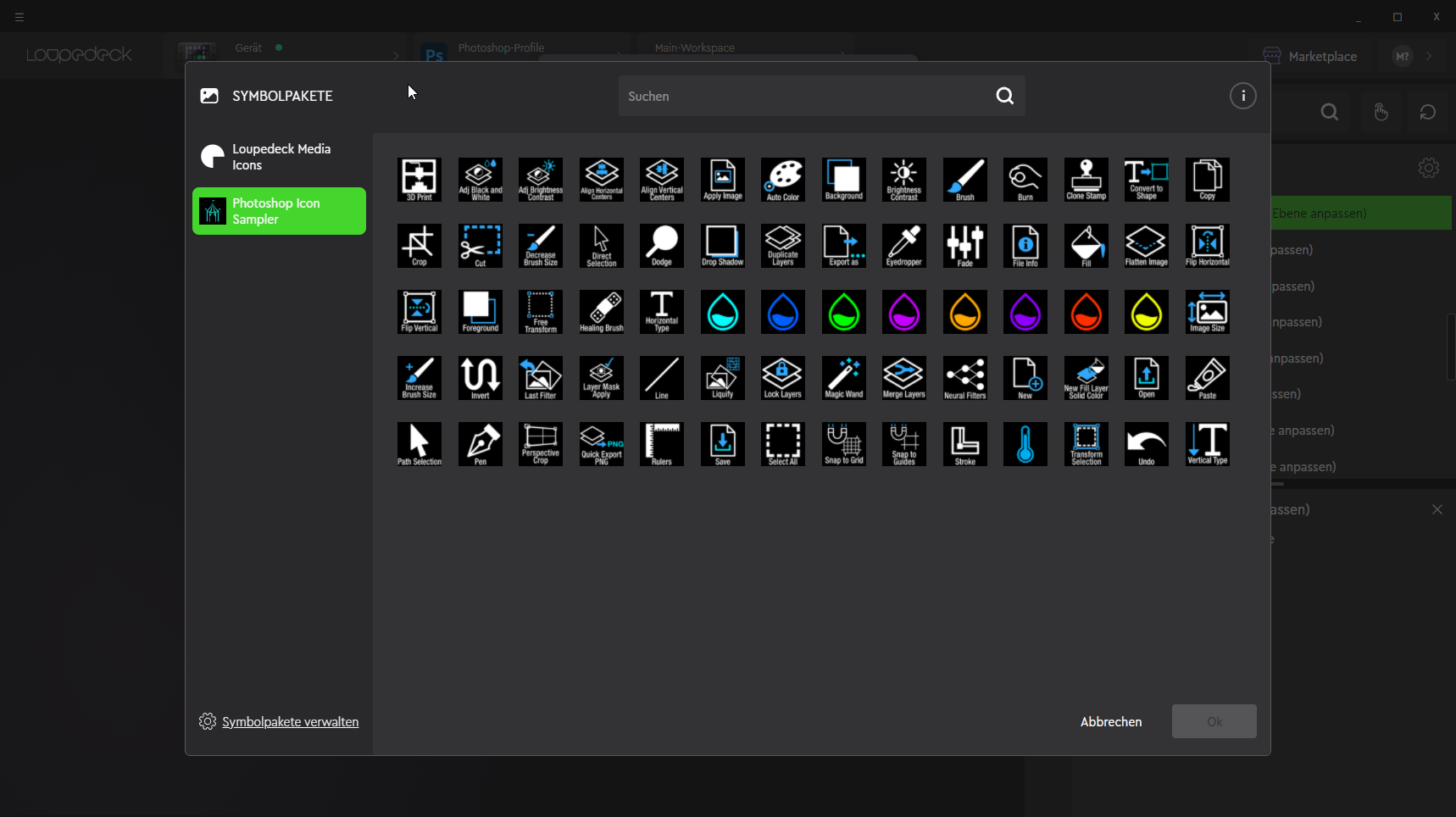1456x817 pixels.
Task: Pick the Convert to Shape icon
Action: tap(1147, 180)
